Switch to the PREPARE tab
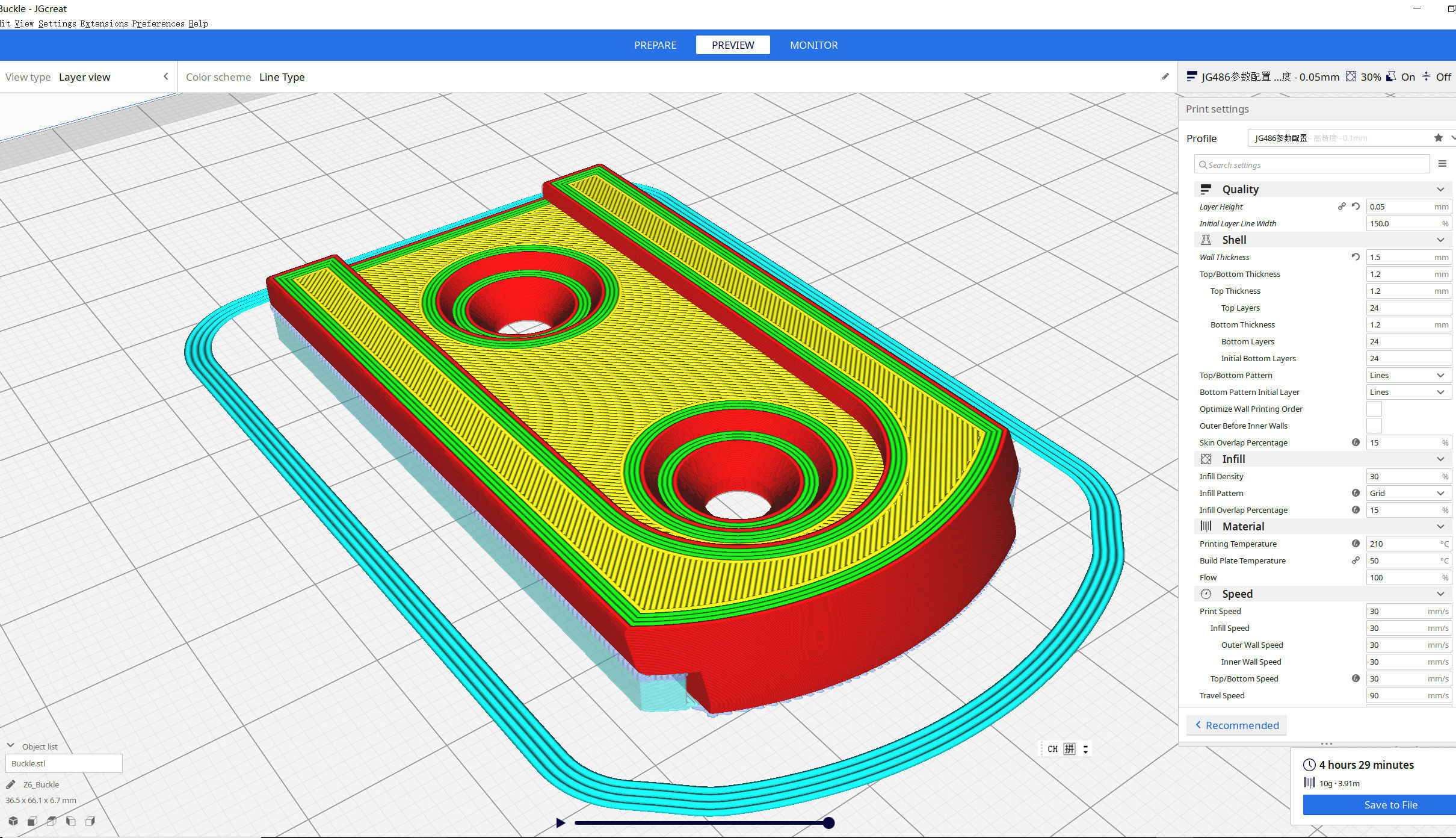The image size is (1456, 838). [655, 45]
